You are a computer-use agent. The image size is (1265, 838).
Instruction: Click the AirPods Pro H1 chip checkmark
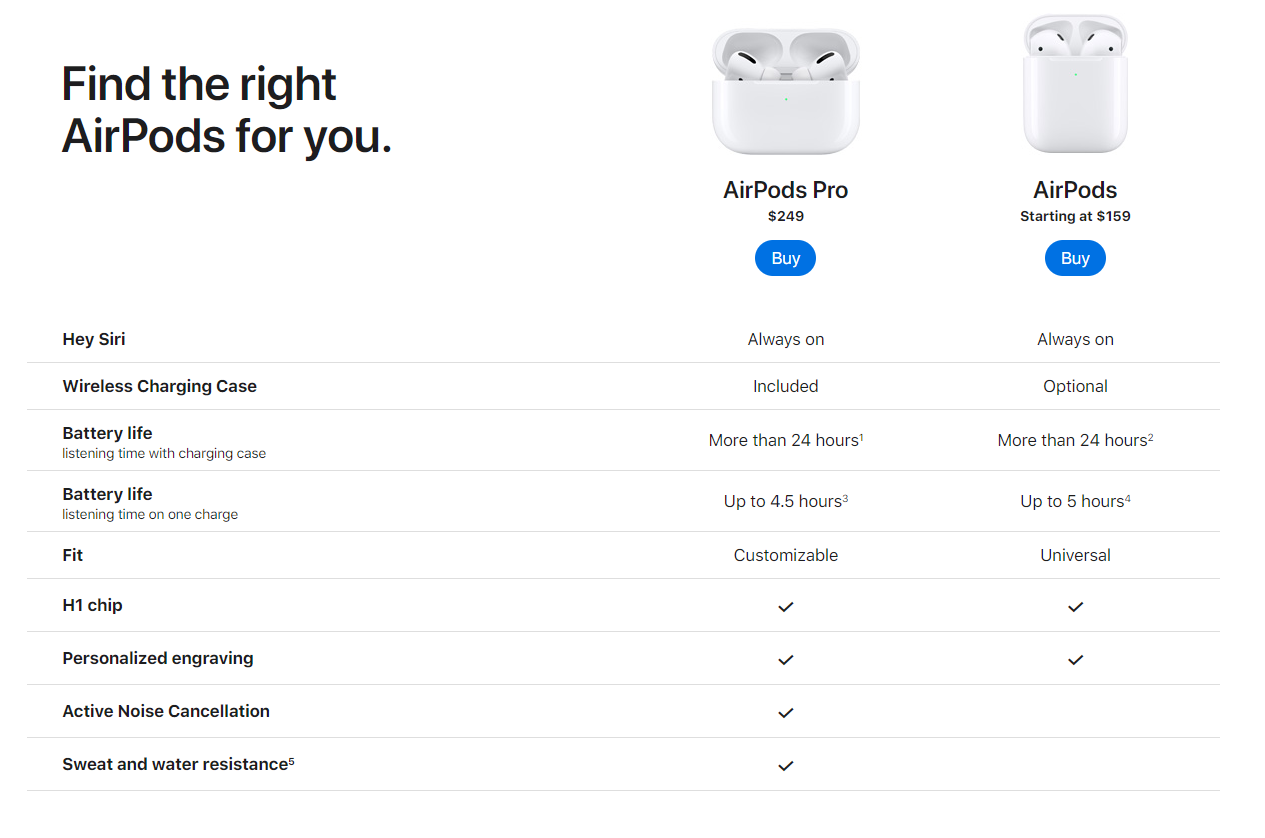coord(786,606)
